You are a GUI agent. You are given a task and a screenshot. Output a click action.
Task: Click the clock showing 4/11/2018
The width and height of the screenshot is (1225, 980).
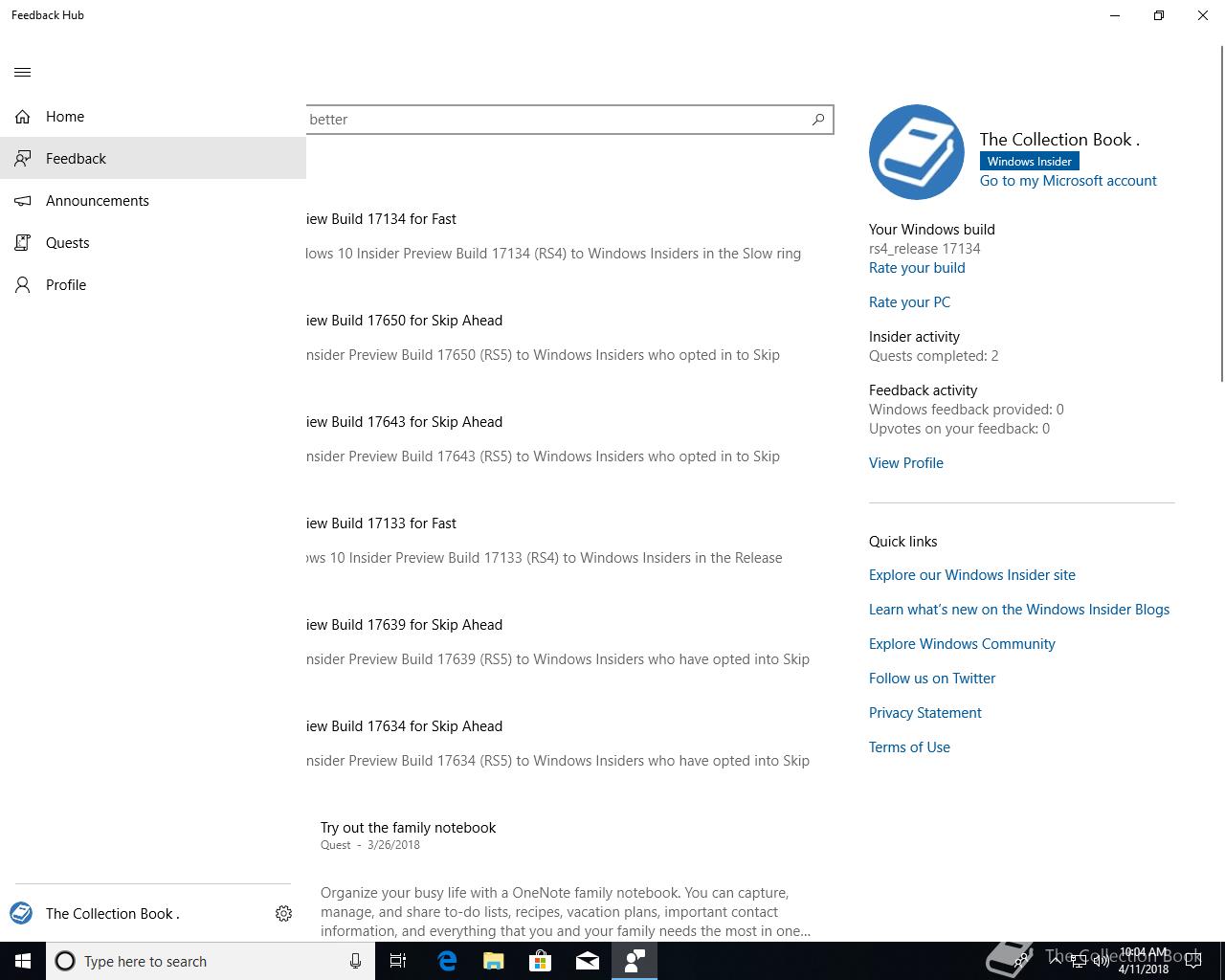(1144, 961)
